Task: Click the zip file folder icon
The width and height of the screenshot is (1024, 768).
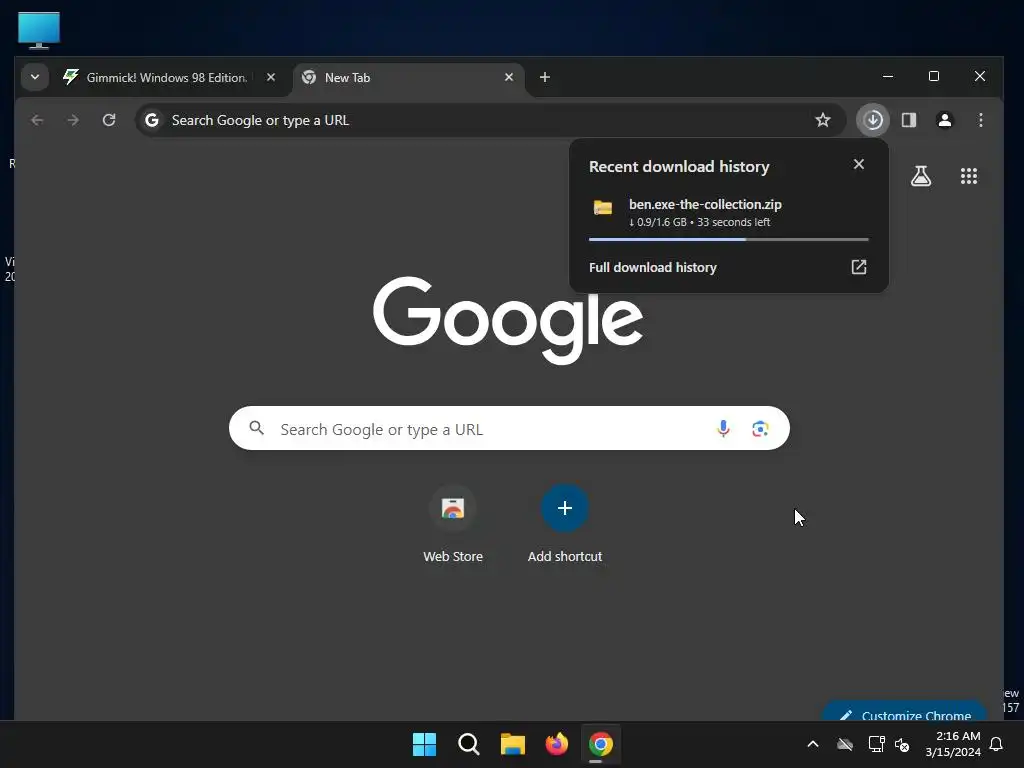Action: coord(603,208)
